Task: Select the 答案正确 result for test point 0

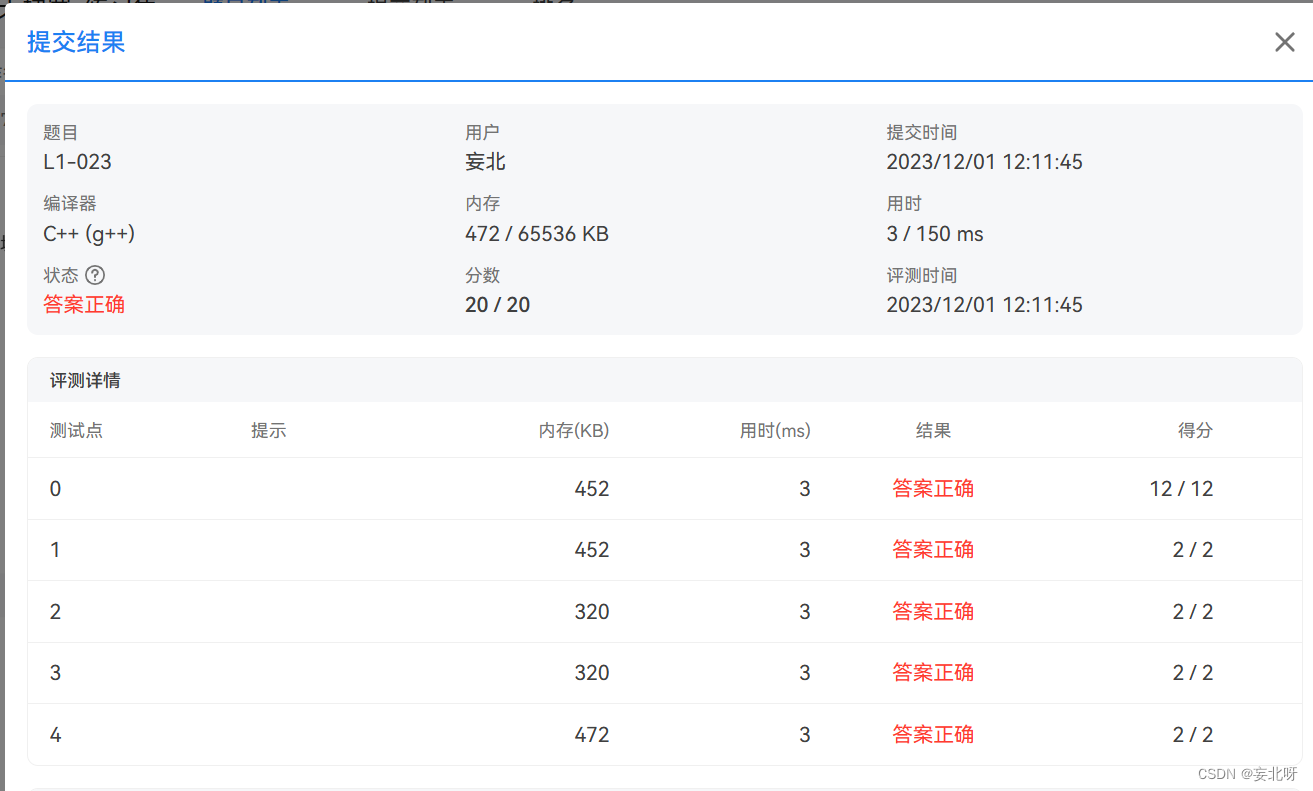Action: coord(933,489)
